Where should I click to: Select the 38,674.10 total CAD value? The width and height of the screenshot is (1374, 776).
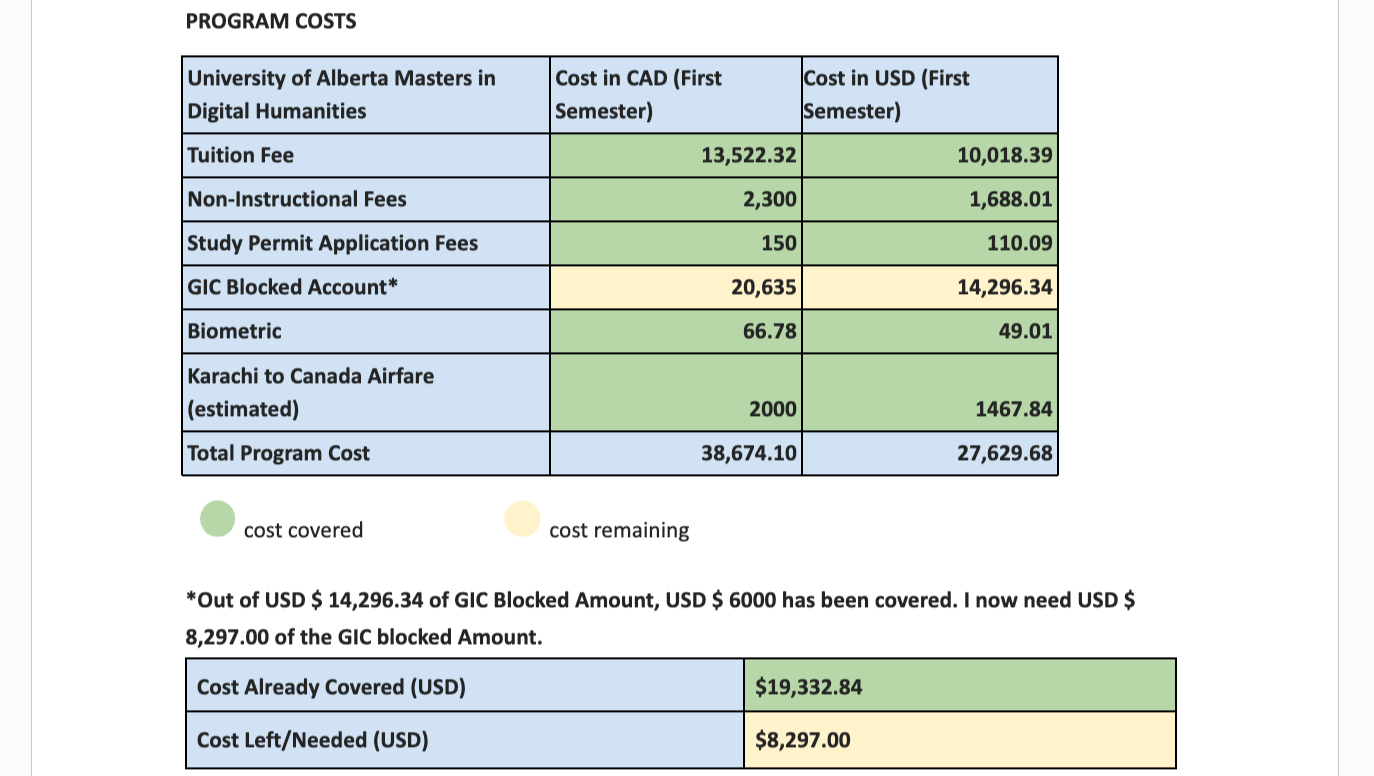(749, 453)
